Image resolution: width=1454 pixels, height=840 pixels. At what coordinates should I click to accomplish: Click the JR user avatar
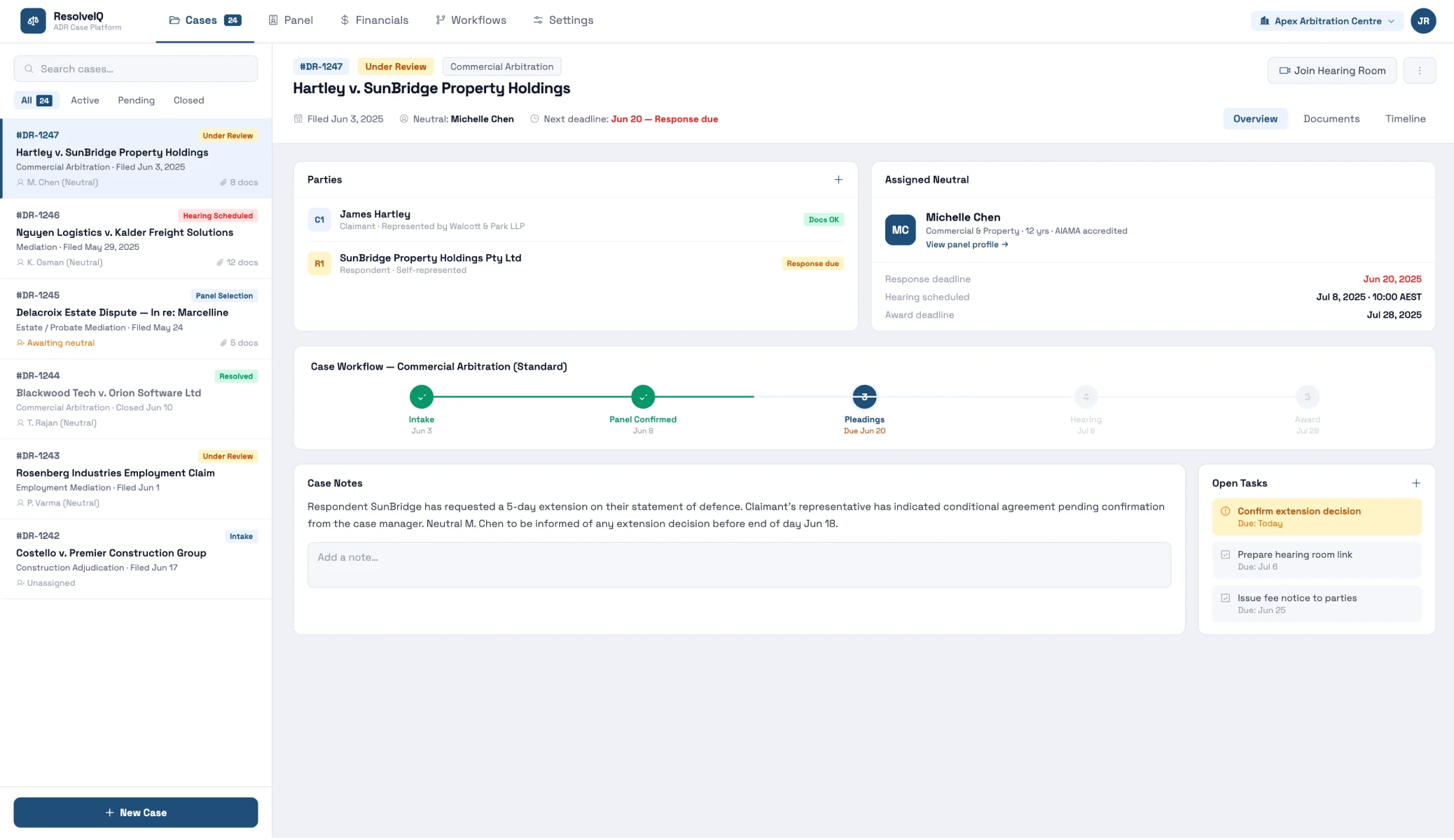pyautogui.click(x=1423, y=21)
